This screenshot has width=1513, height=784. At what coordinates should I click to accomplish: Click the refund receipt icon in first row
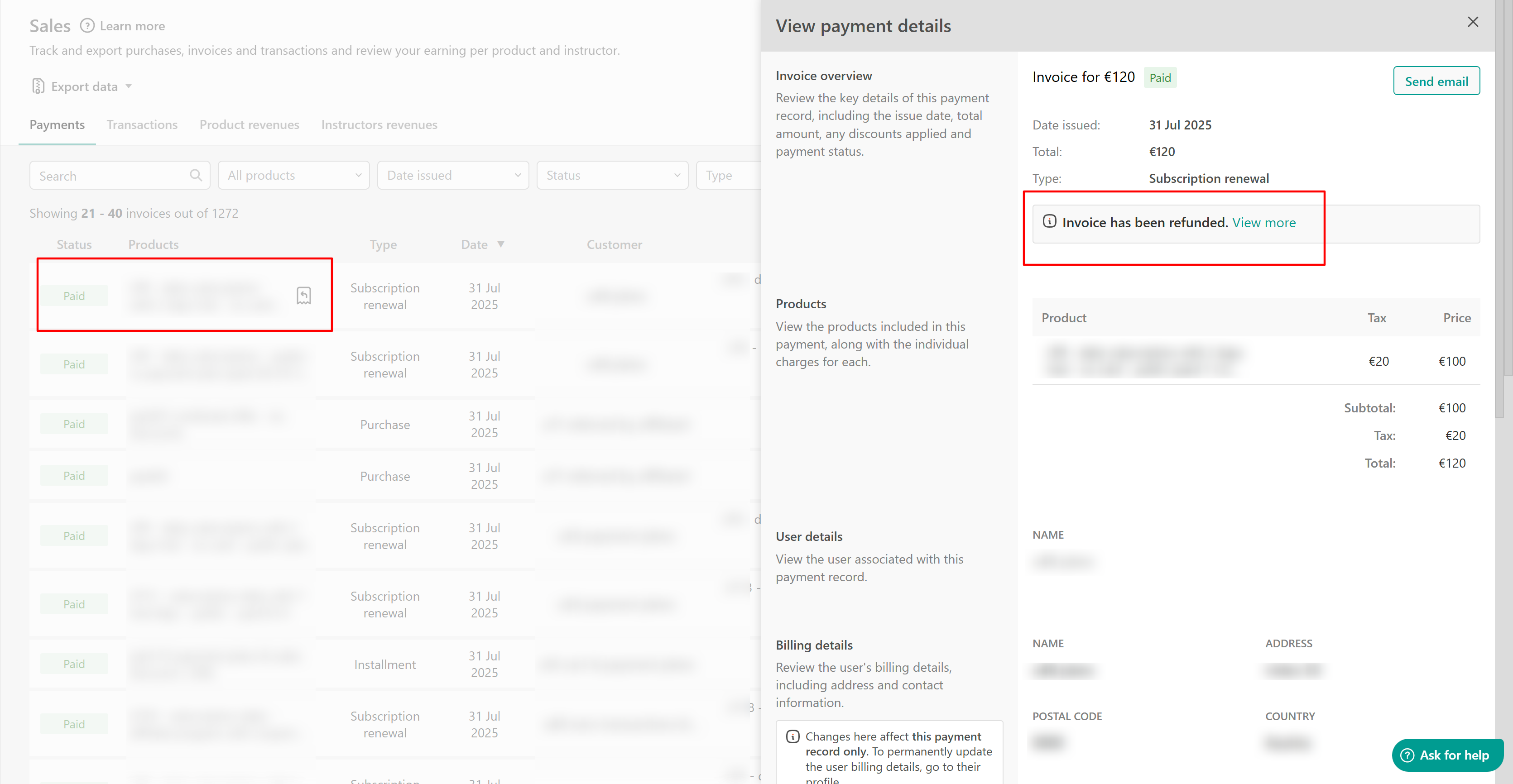click(x=304, y=296)
